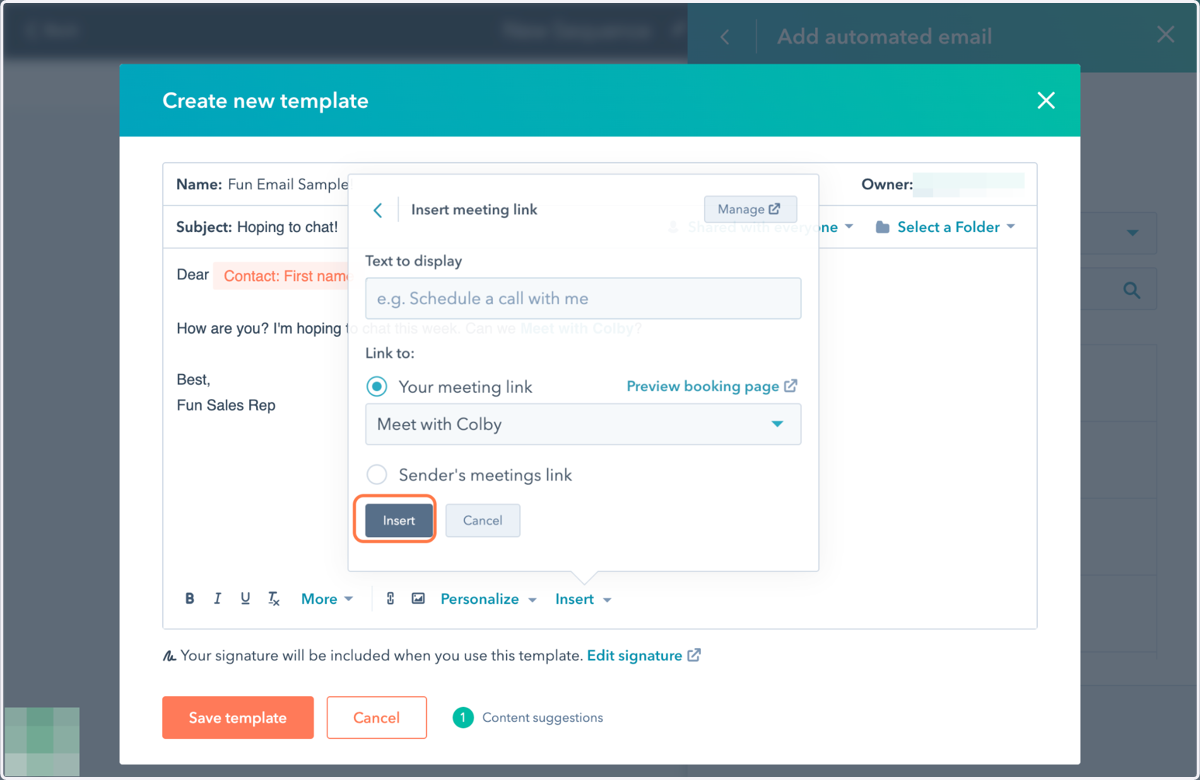This screenshot has width=1200, height=780.
Task: Apply italic formatting in the editor toolbar
Action: [x=217, y=599]
